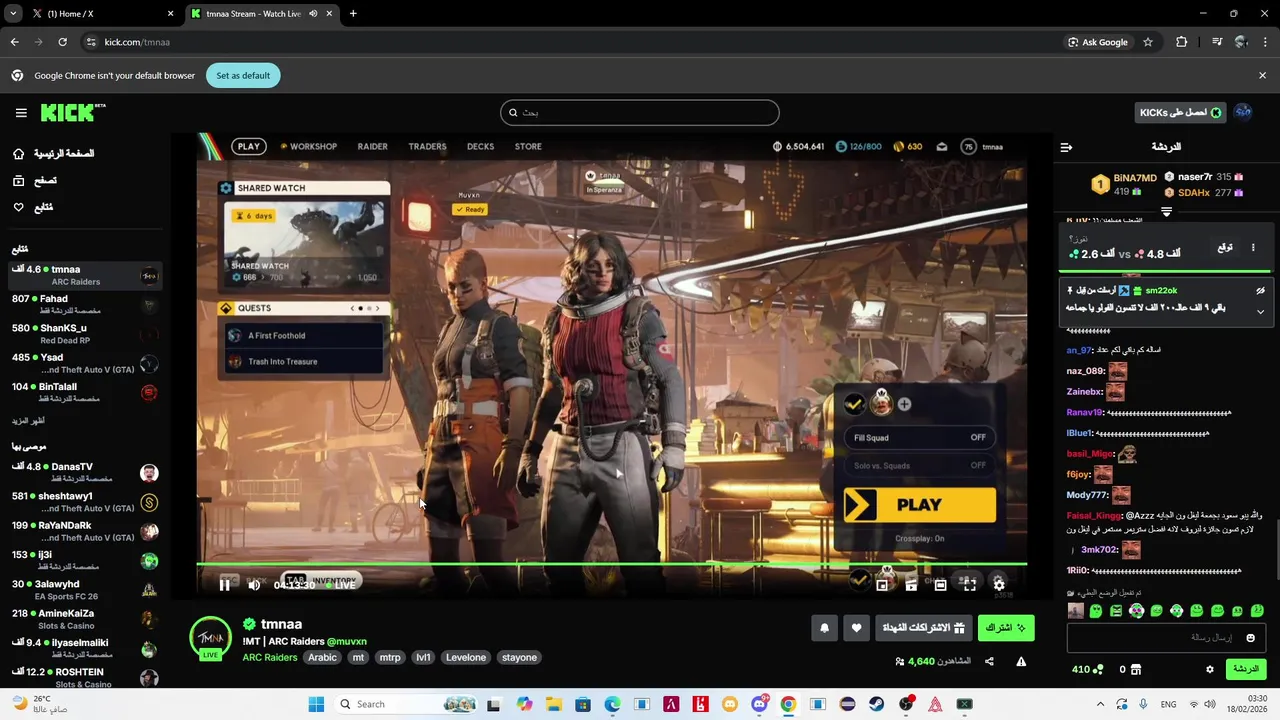Expand the pinned message chevron

[1260, 311]
